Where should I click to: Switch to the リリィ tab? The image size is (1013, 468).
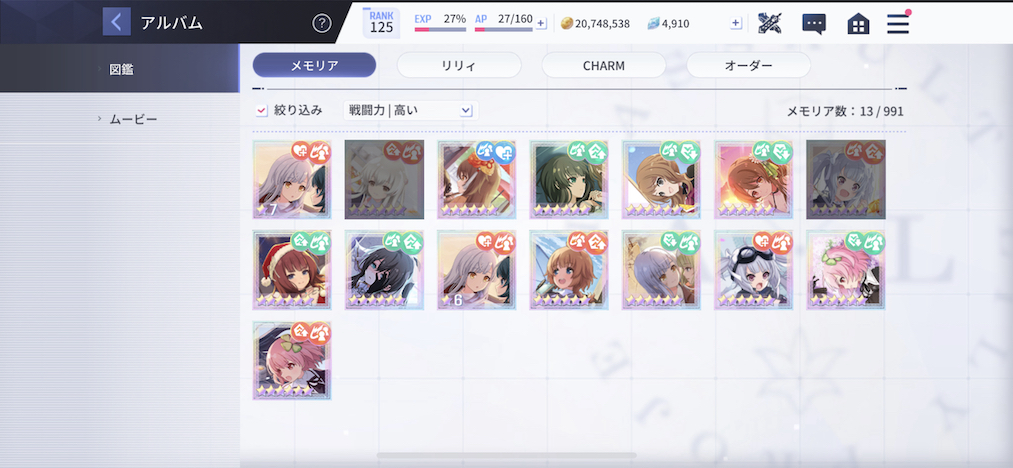tap(459, 65)
